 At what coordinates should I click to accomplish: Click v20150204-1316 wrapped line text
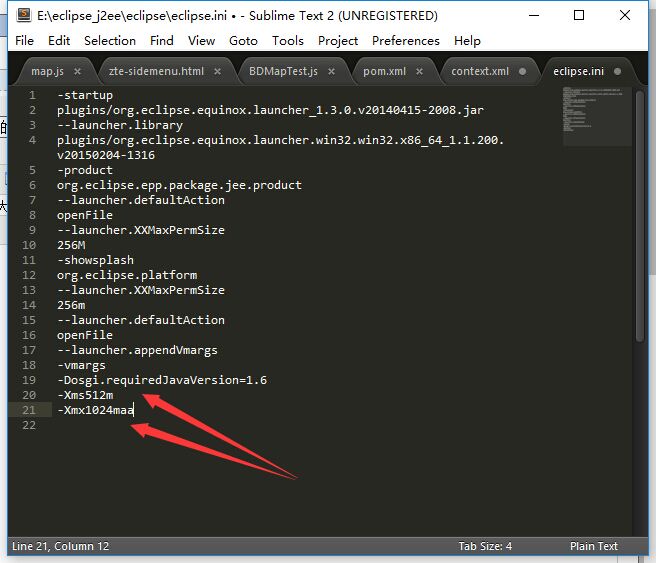pos(106,155)
